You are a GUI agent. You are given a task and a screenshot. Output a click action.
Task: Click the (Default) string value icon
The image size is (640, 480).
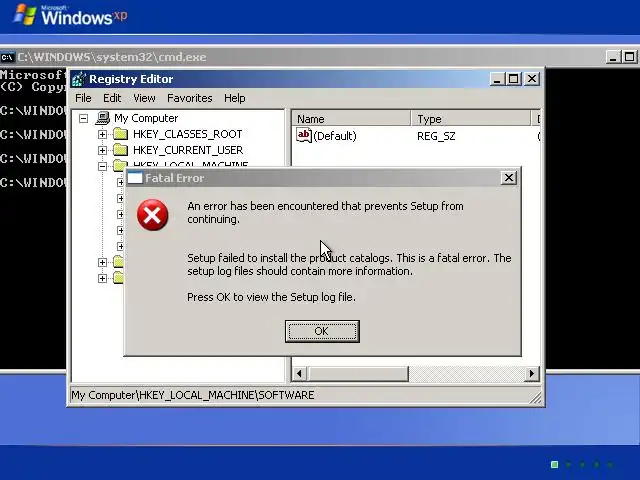304,136
